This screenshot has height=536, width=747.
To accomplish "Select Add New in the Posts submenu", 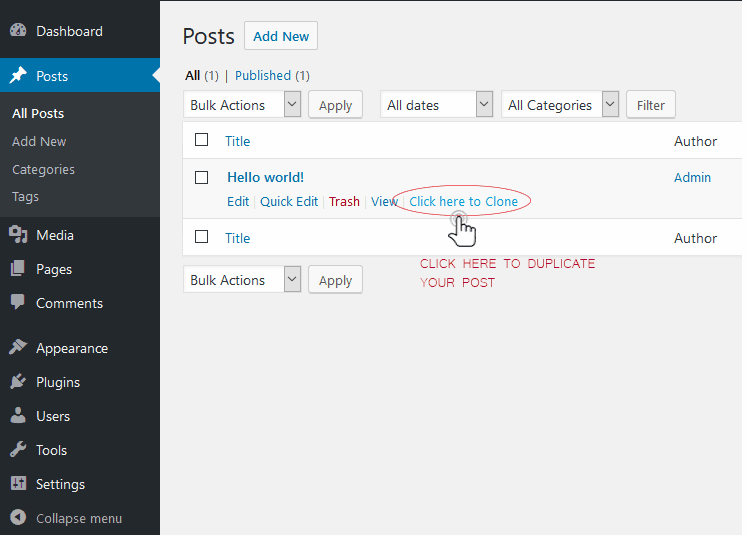I will (x=39, y=142).
